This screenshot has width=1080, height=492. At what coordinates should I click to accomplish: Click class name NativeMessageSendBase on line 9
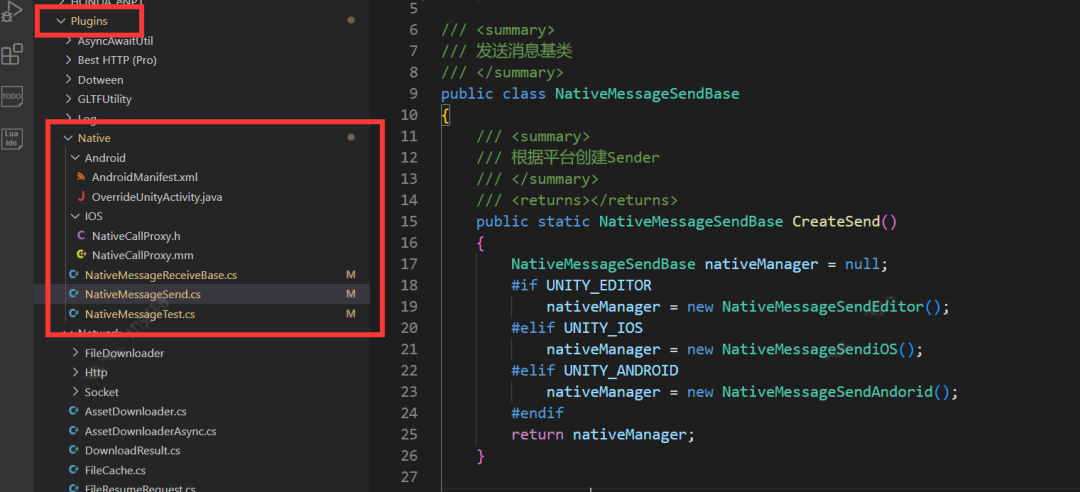(647, 93)
